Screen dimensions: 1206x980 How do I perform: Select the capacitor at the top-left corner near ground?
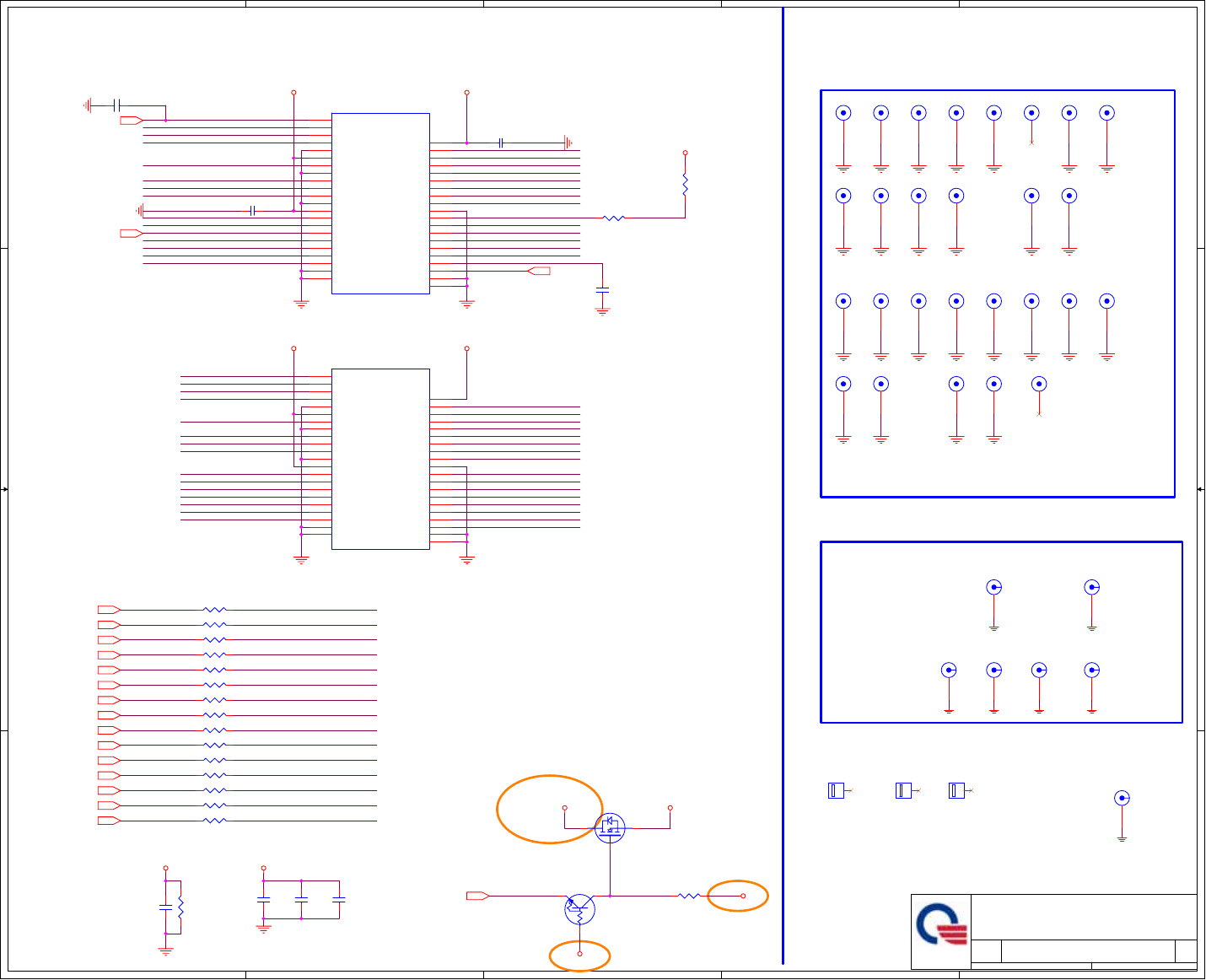point(117,105)
